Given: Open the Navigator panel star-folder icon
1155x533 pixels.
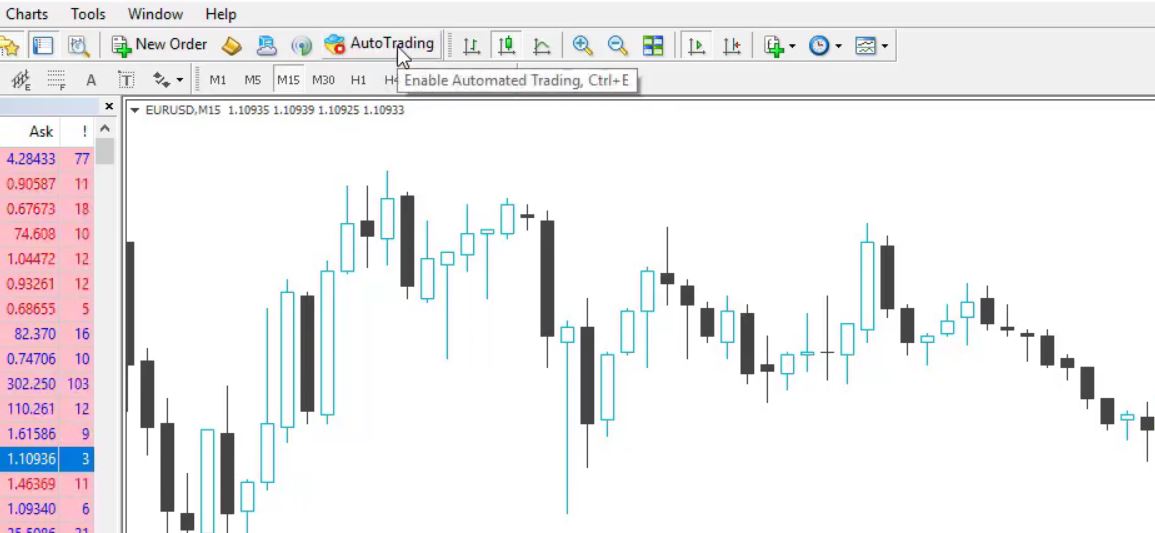Looking at the screenshot, I should coord(9,46).
